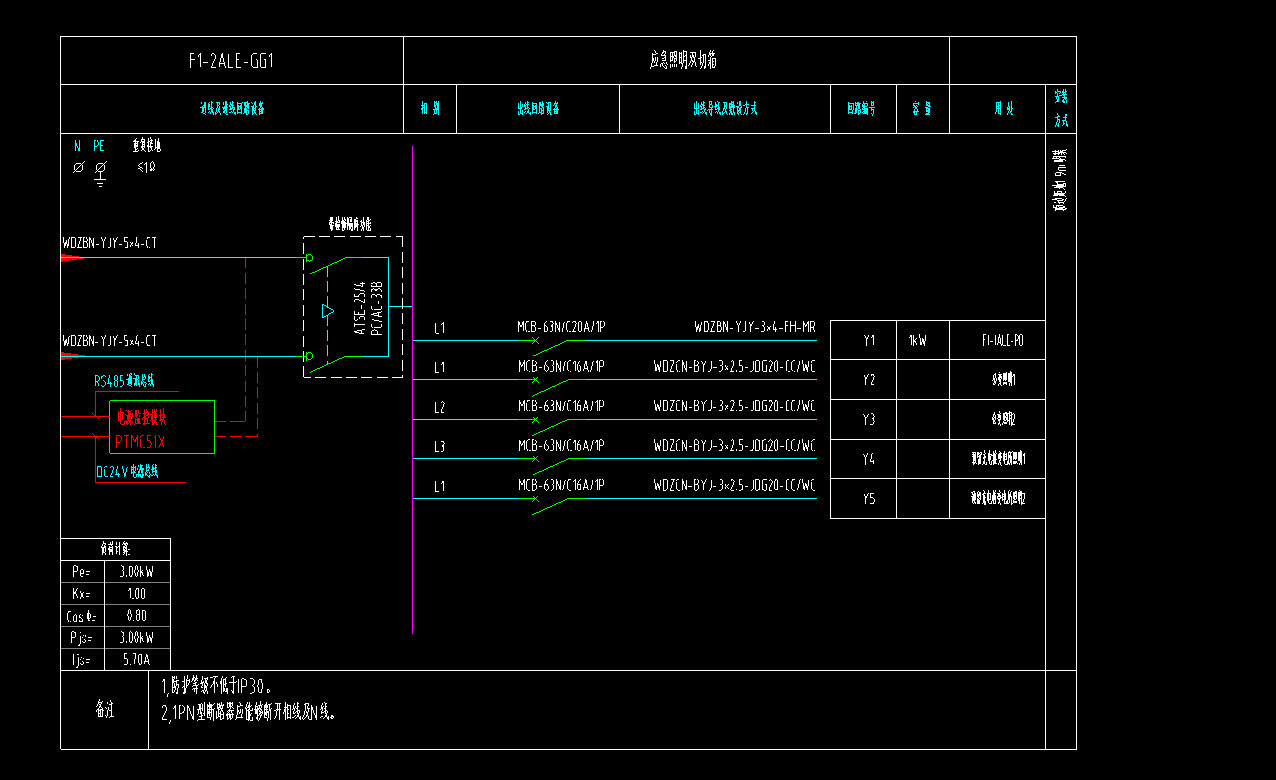Click the 回路编号 circuit number column header
The height and width of the screenshot is (780, 1276).
pos(862,109)
